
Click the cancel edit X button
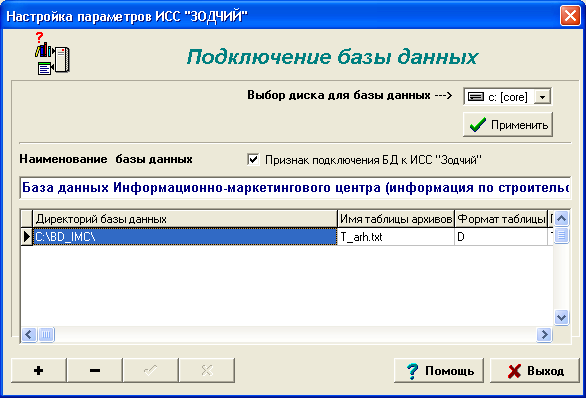click(x=207, y=370)
